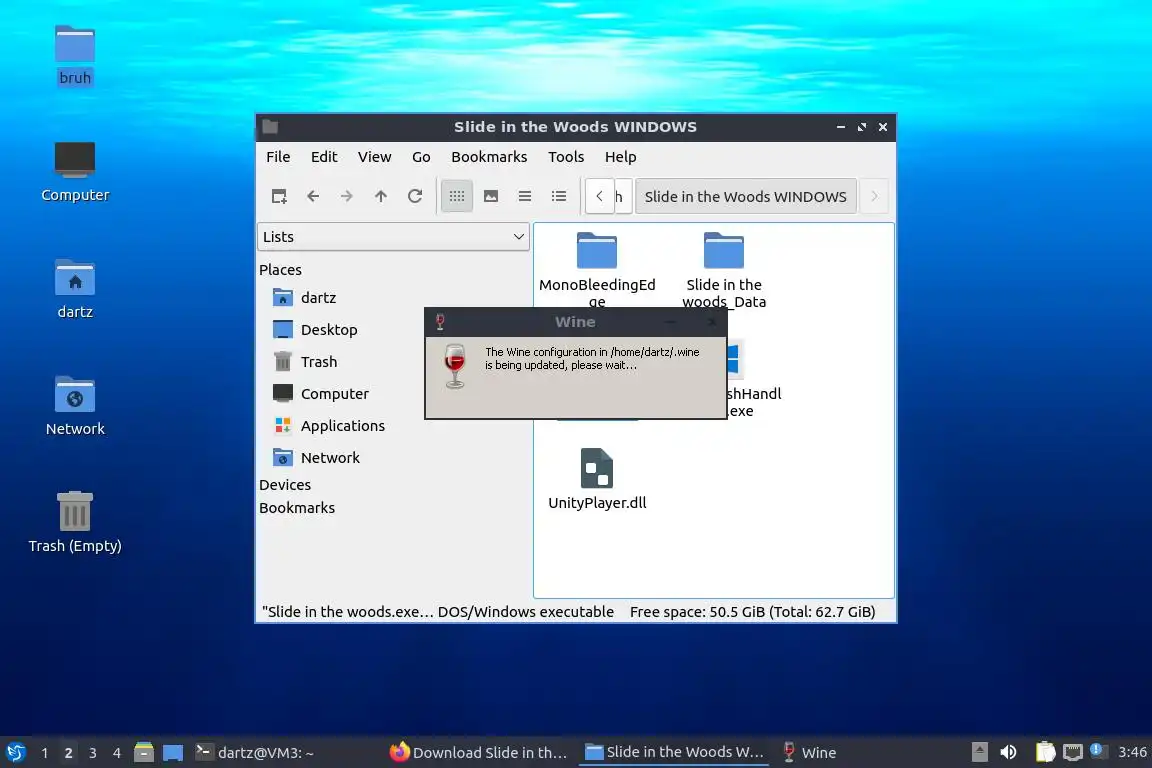The width and height of the screenshot is (1152, 768).
Task: Reload the folder with the refresh icon
Action: coord(415,196)
